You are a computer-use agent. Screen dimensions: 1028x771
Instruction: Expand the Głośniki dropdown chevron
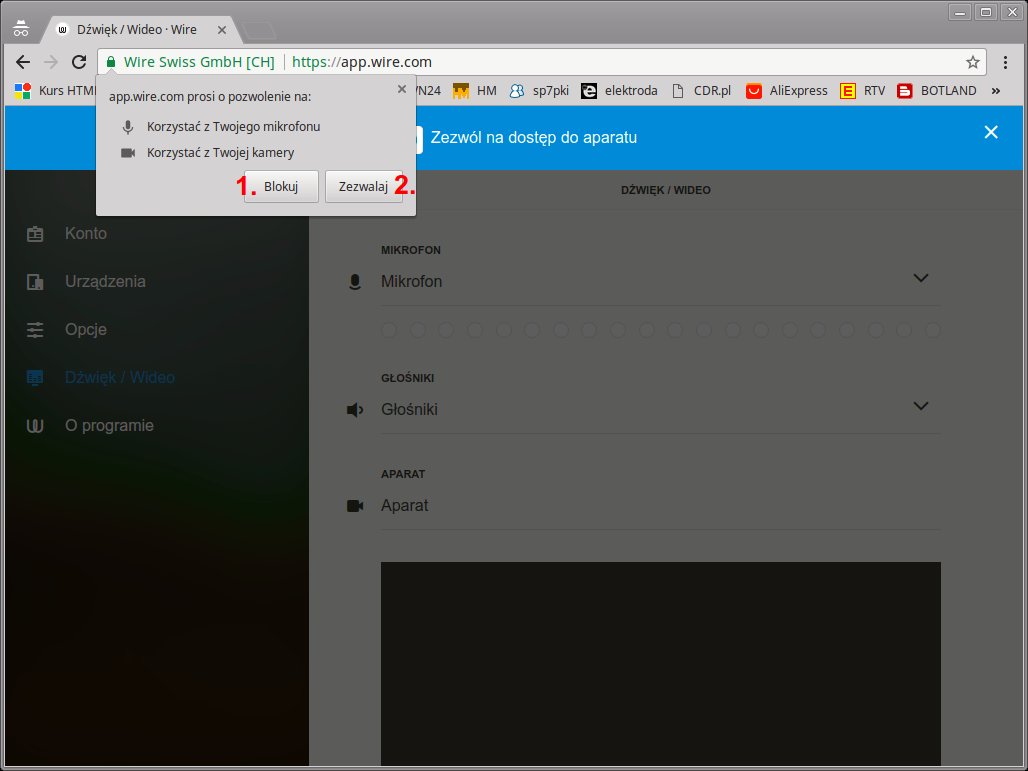[921, 406]
